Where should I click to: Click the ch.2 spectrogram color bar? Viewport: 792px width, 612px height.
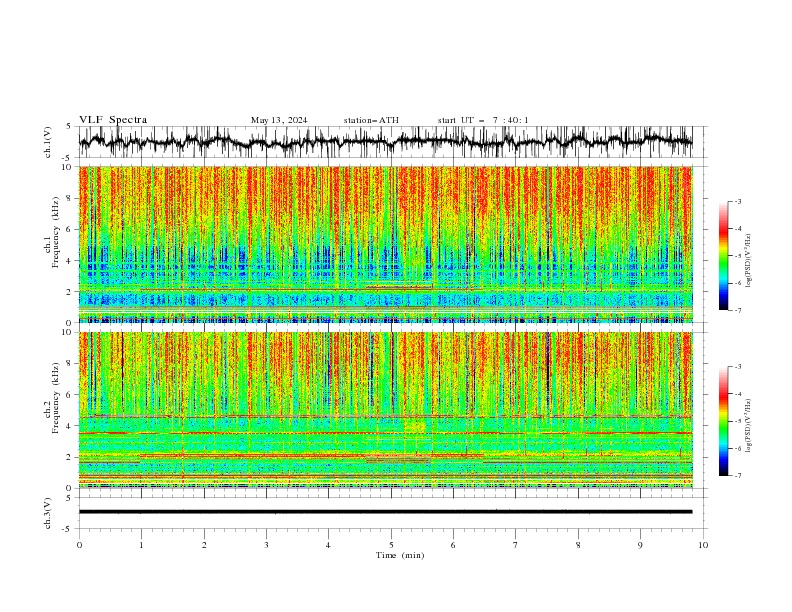tap(723, 421)
